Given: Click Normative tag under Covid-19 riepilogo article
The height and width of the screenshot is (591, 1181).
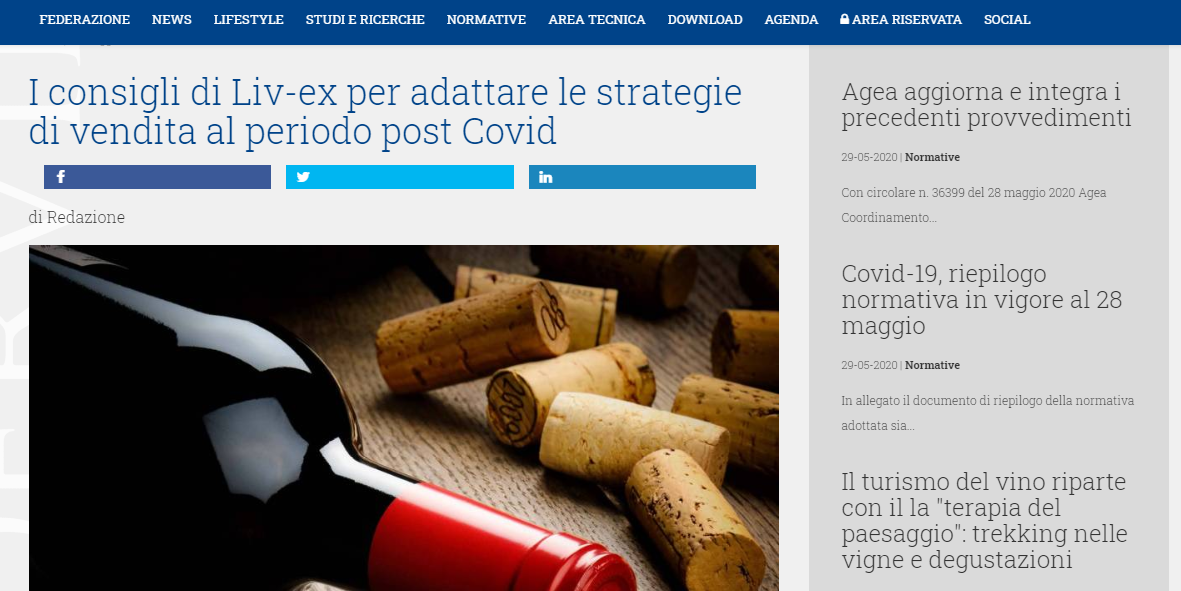Looking at the screenshot, I should point(932,365).
